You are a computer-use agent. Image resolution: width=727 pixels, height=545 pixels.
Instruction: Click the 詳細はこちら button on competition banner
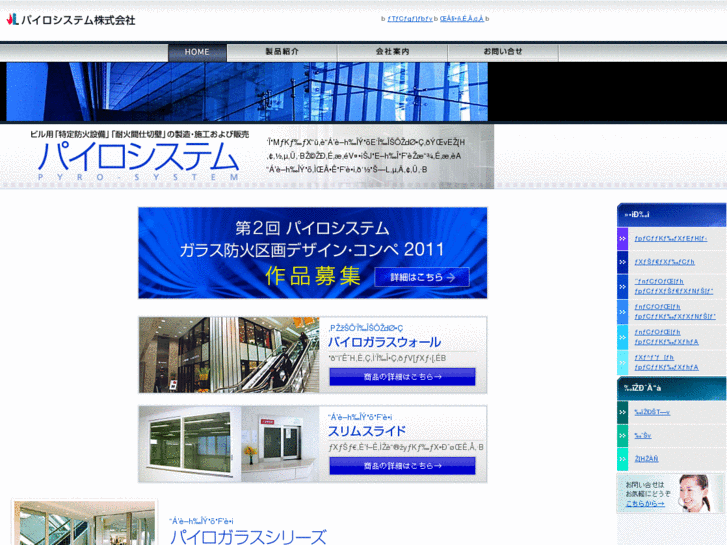click(x=422, y=277)
